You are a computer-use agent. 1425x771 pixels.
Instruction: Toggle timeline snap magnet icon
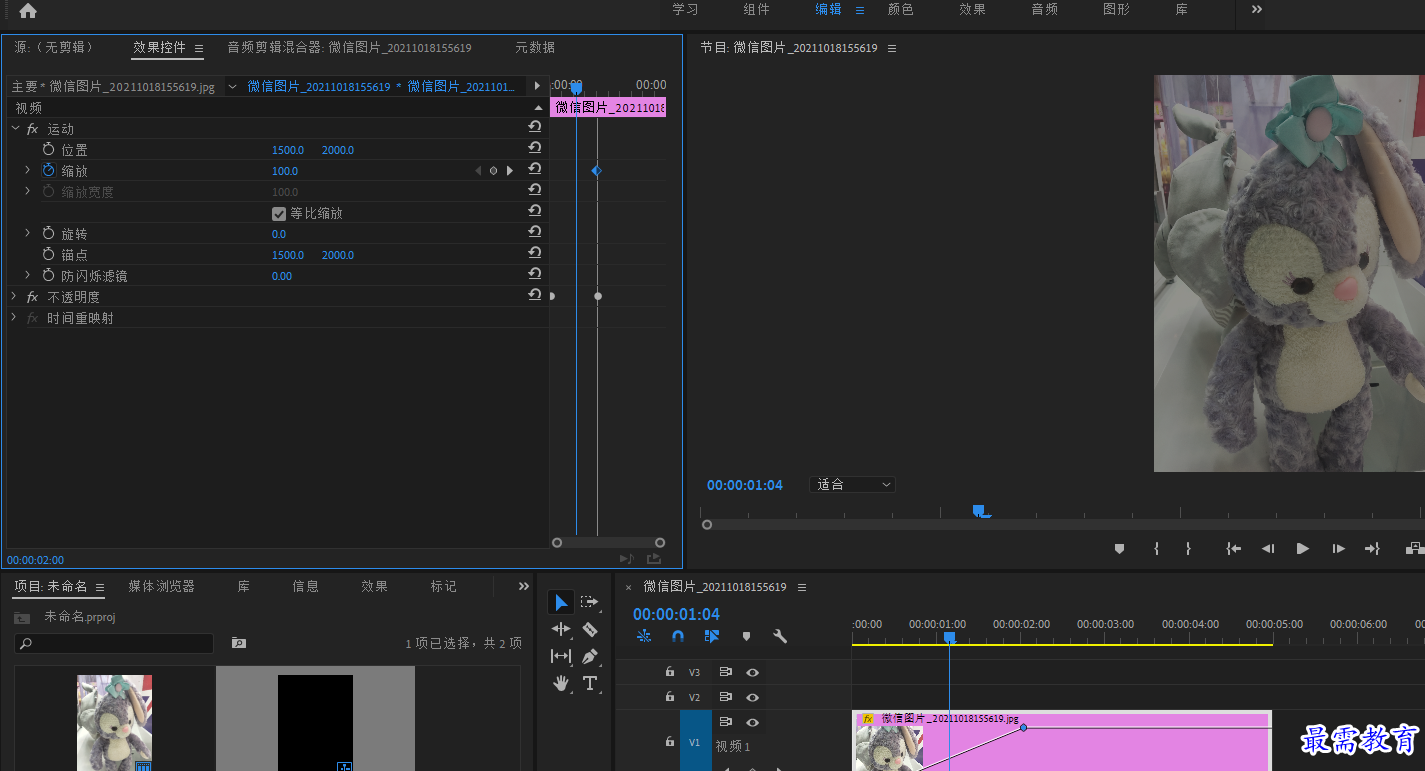tap(678, 636)
